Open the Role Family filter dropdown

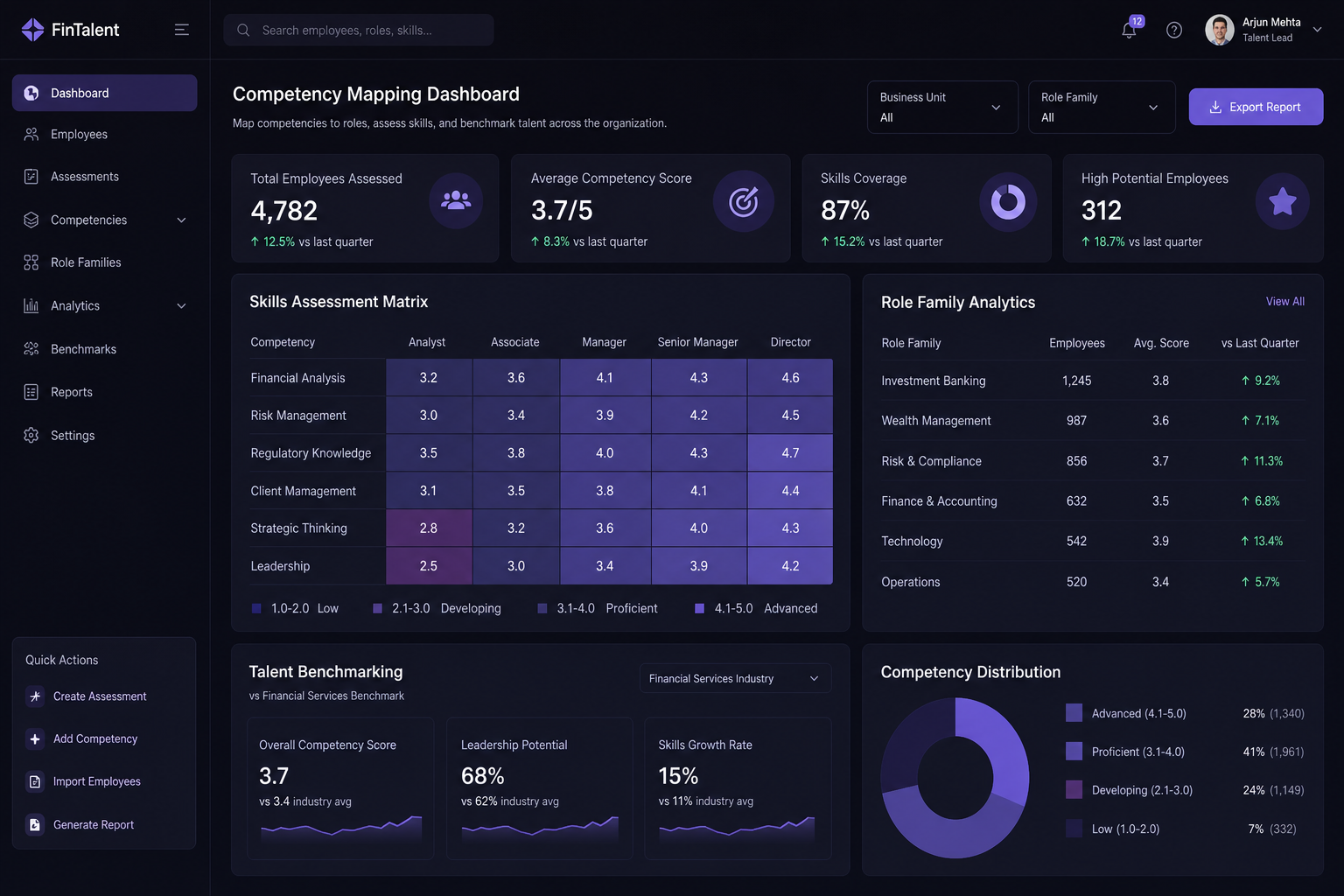[1102, 107]
